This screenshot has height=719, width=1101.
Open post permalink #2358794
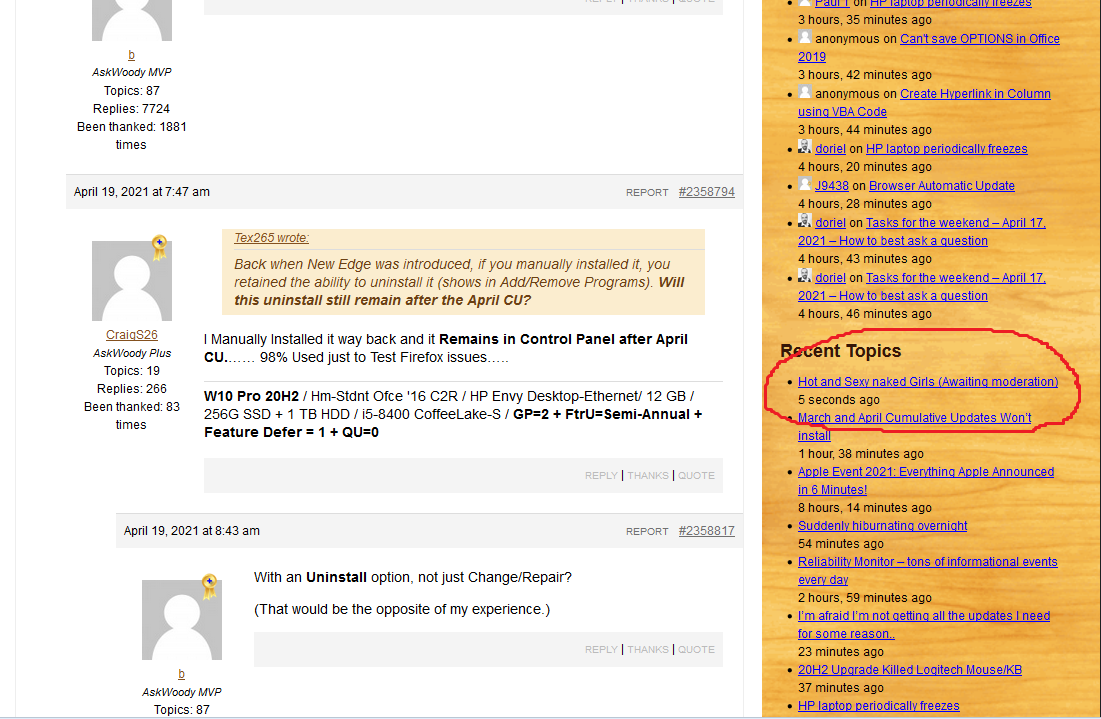pos(706,192)
